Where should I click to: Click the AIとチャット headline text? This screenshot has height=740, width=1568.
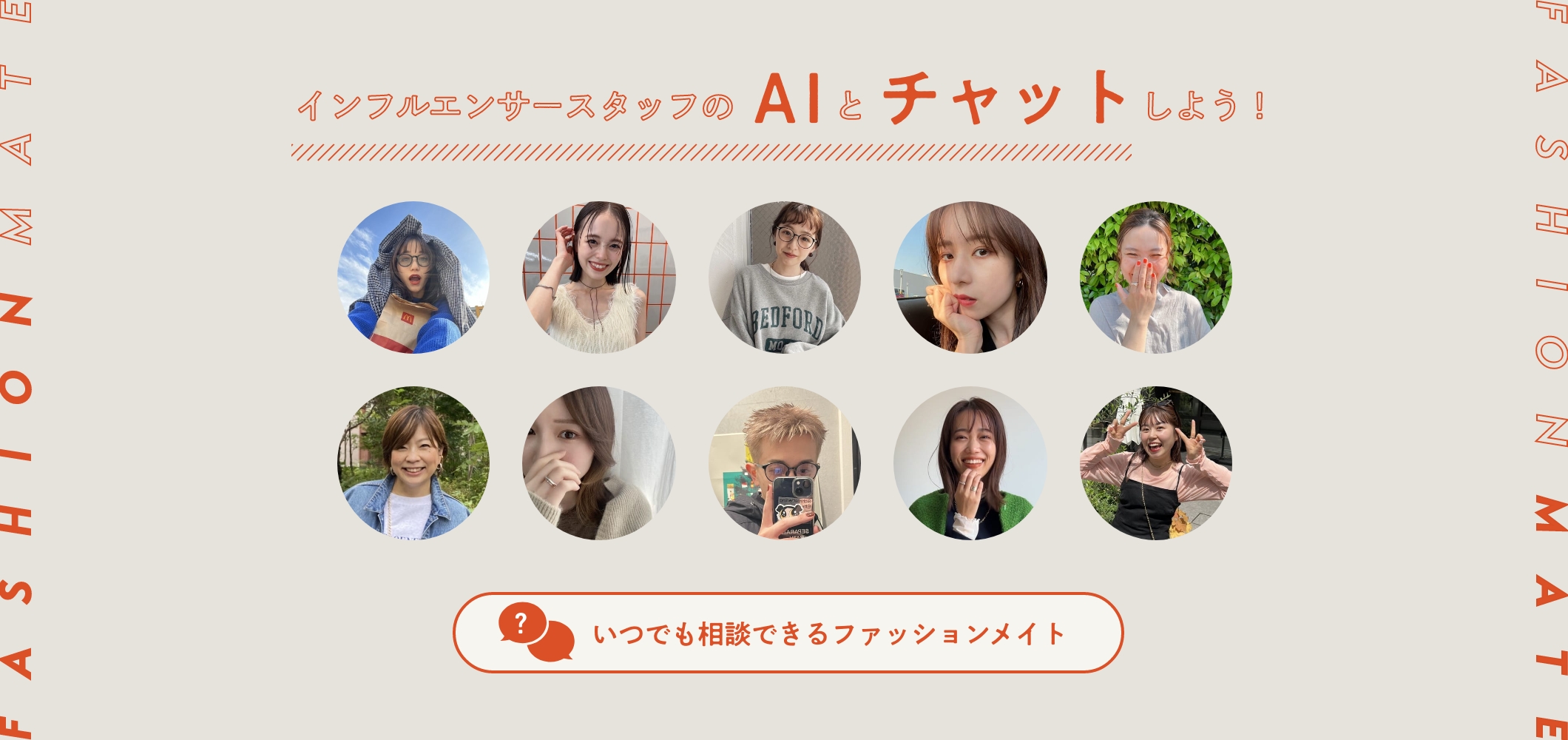[941, 98]
